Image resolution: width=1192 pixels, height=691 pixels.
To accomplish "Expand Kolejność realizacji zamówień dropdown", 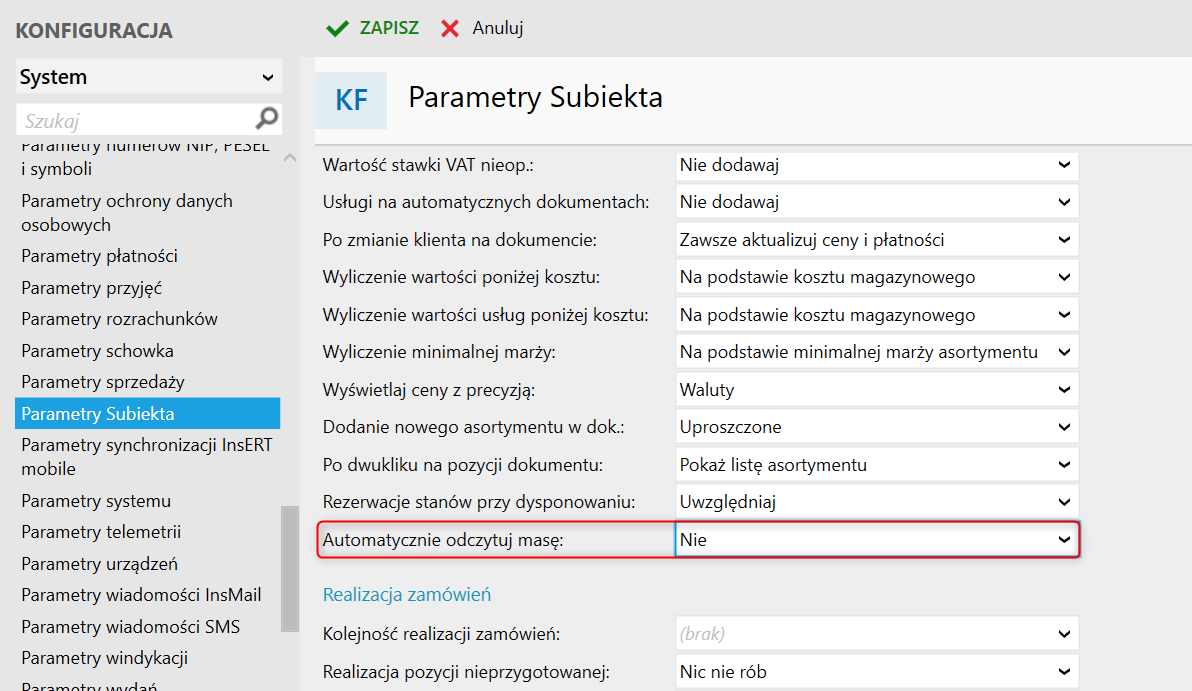I will (1063, 633).
